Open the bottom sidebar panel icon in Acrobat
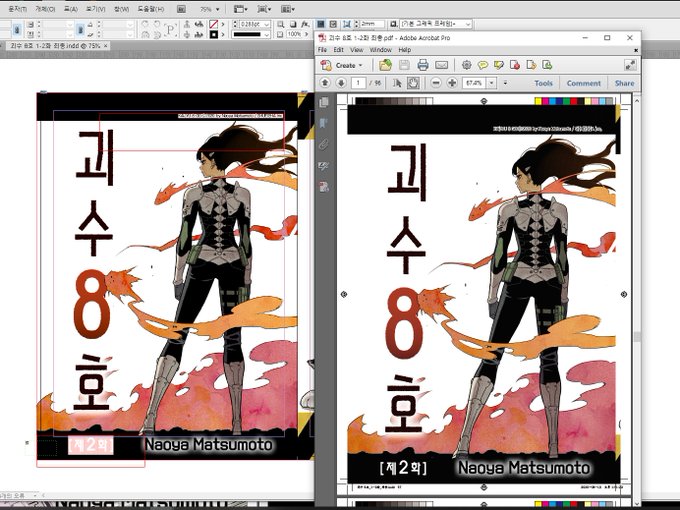Screen dimensions: 680x510 pyautogui.click(x=324, y=187)
